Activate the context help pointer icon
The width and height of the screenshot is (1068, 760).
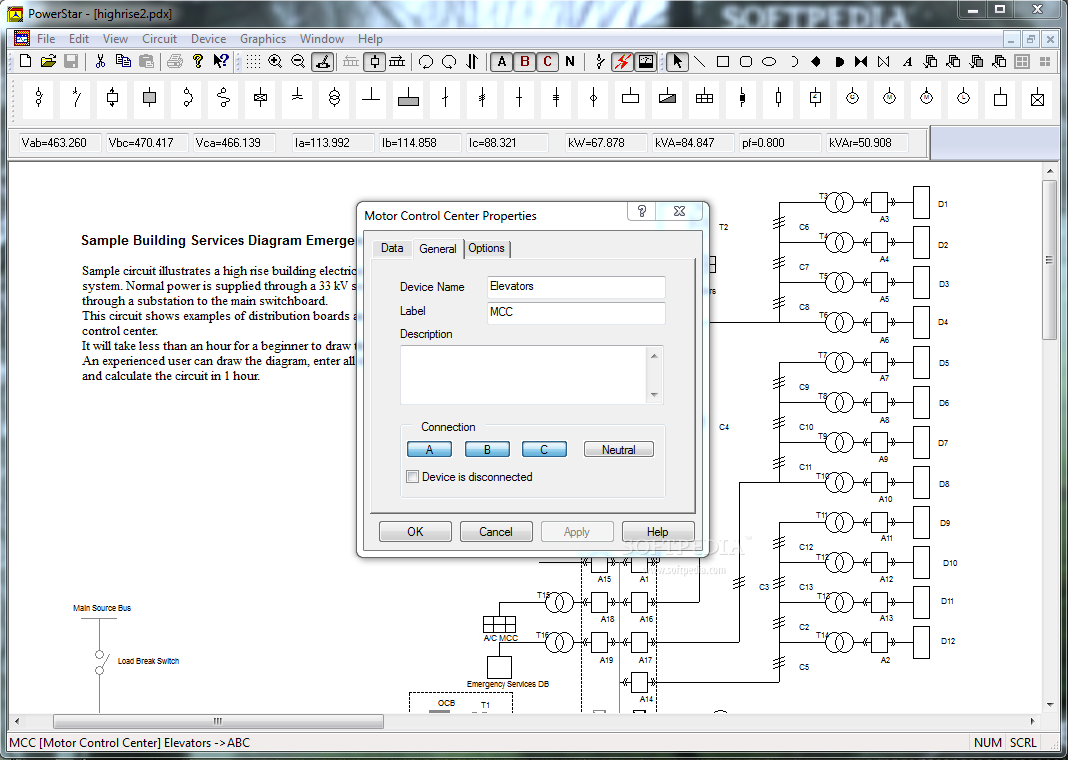(x=221, y=62)
